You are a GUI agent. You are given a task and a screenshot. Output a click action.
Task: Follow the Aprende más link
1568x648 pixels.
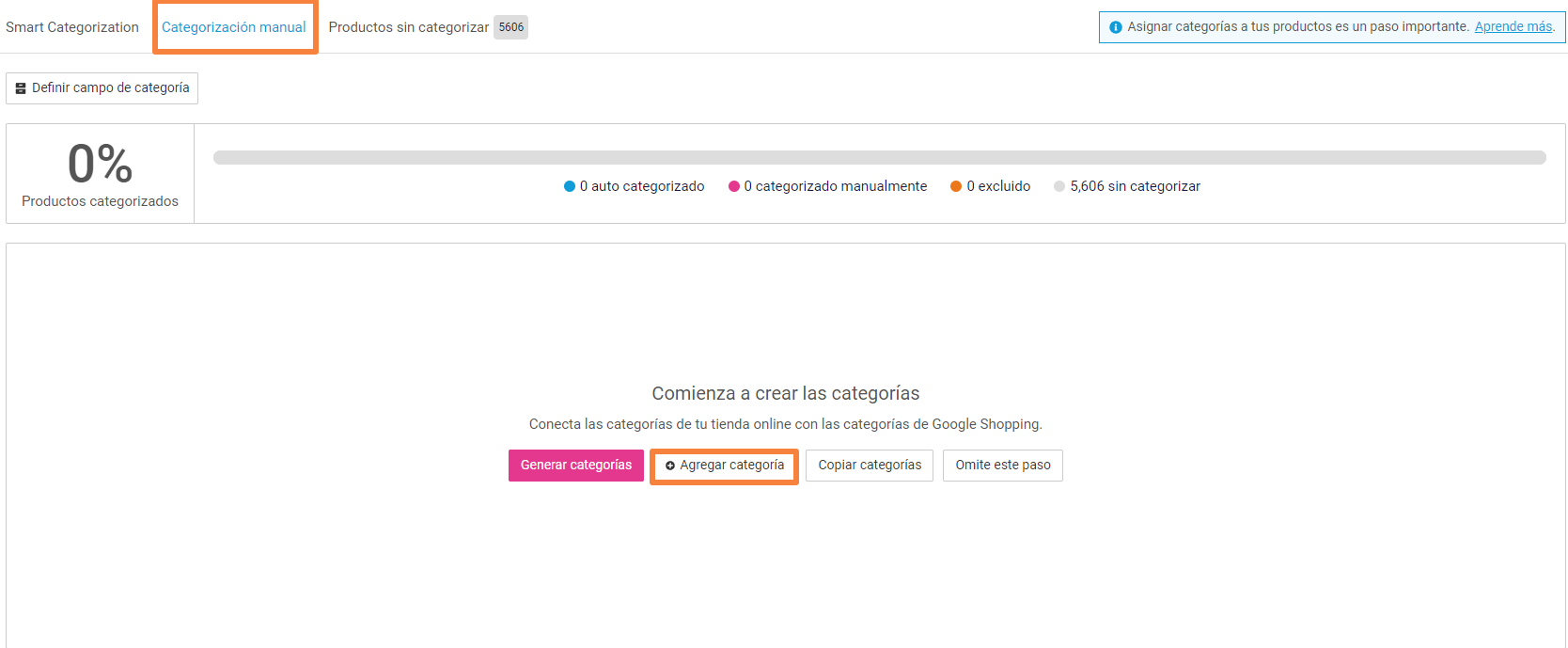[x=1513, y=26]
